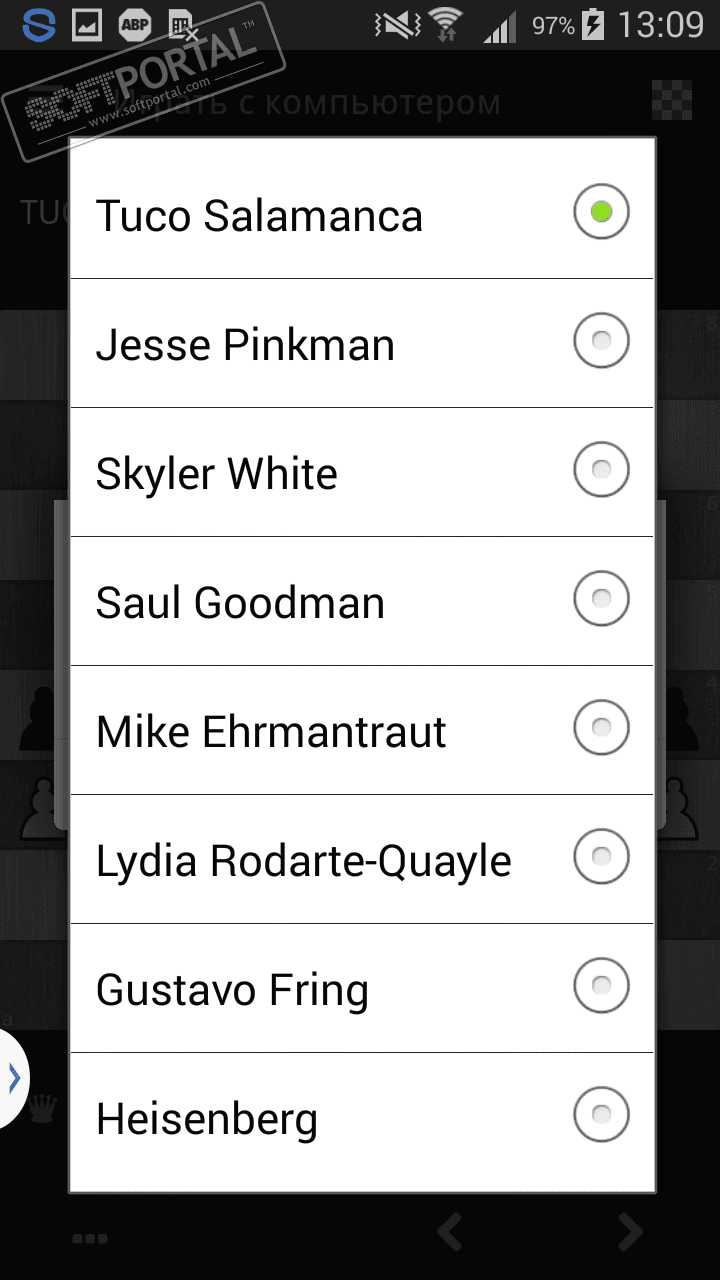The width and height of the screenshot is (720, 1280).
Task: Tap the chessboard icon in the header
Action: [671, 100]
